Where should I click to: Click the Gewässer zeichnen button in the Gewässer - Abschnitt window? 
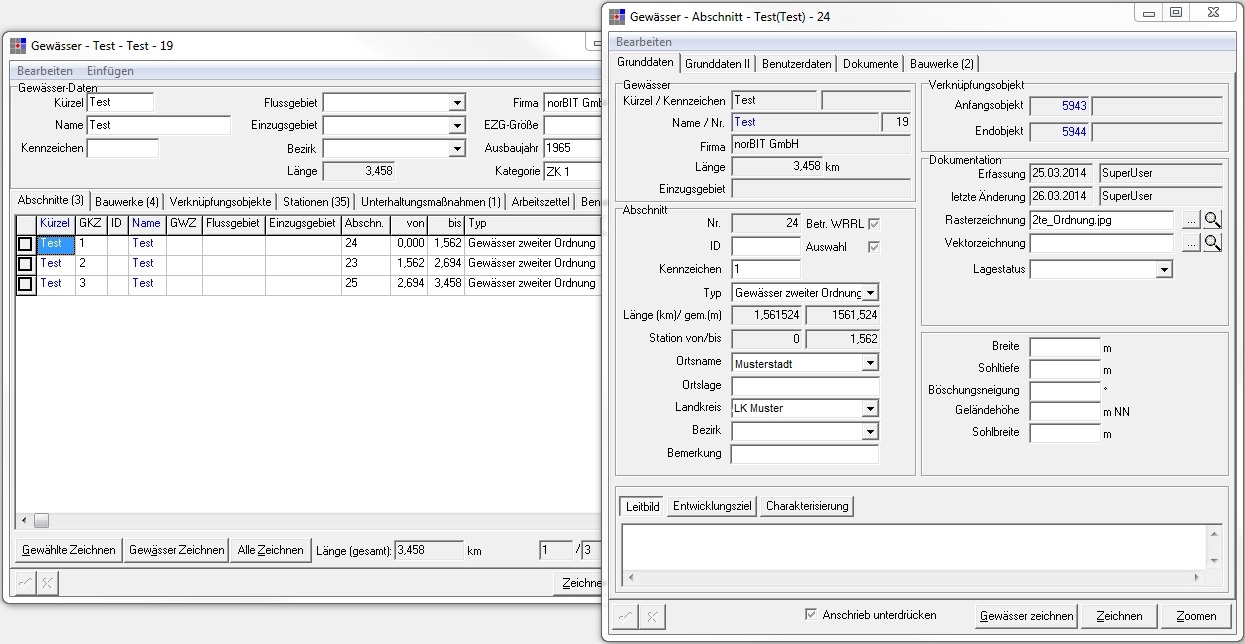[1027, 616]
